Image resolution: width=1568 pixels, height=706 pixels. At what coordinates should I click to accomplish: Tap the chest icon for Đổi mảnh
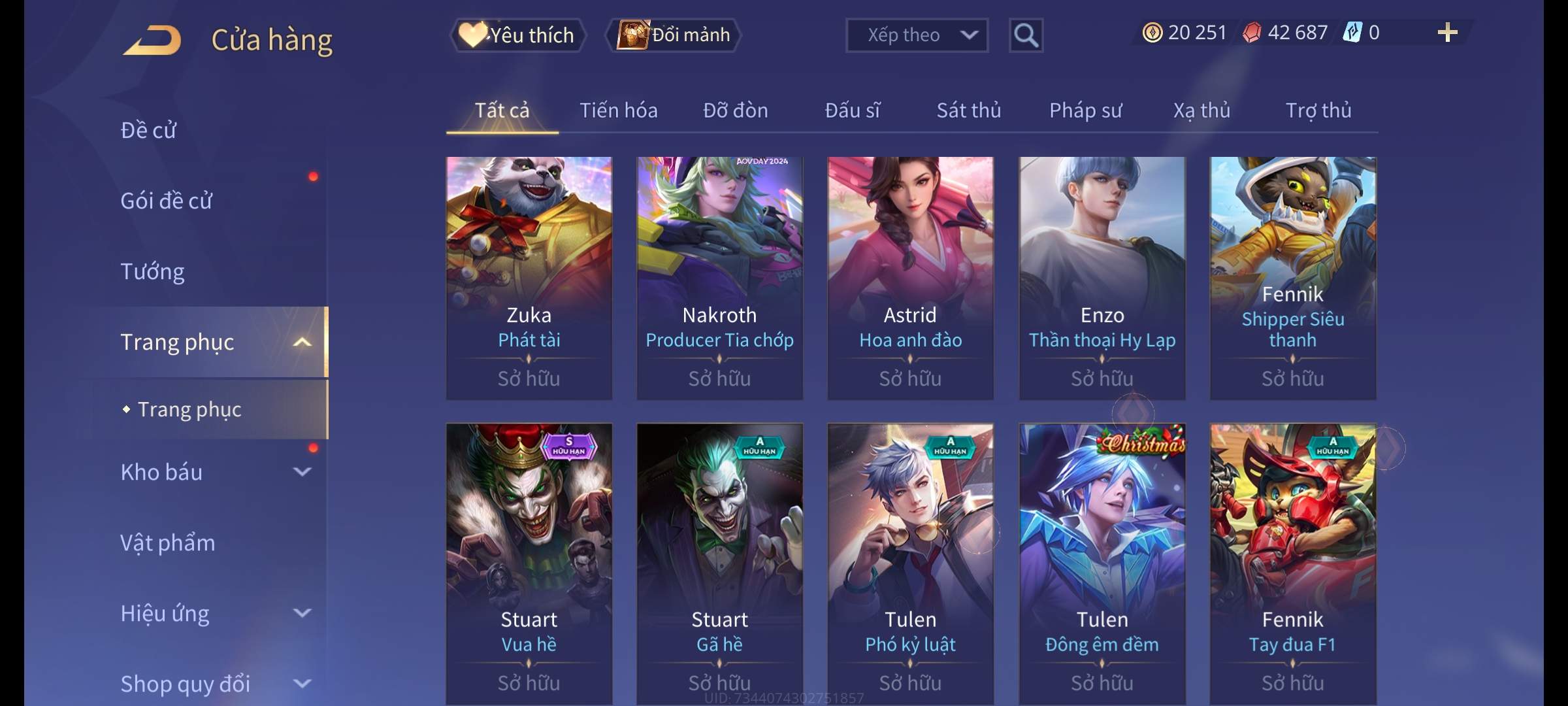click(632, 35)
